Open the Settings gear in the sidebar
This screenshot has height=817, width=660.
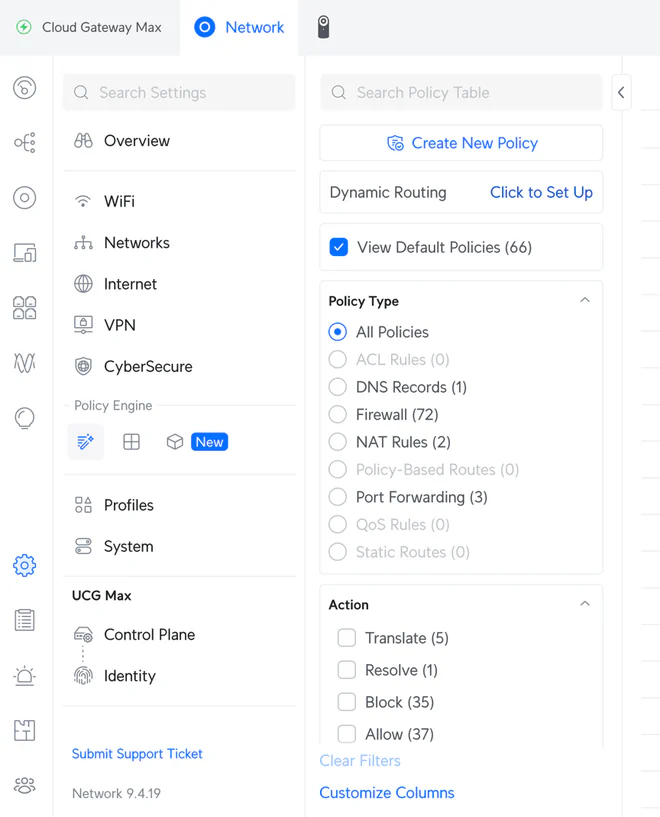point(24,565)
